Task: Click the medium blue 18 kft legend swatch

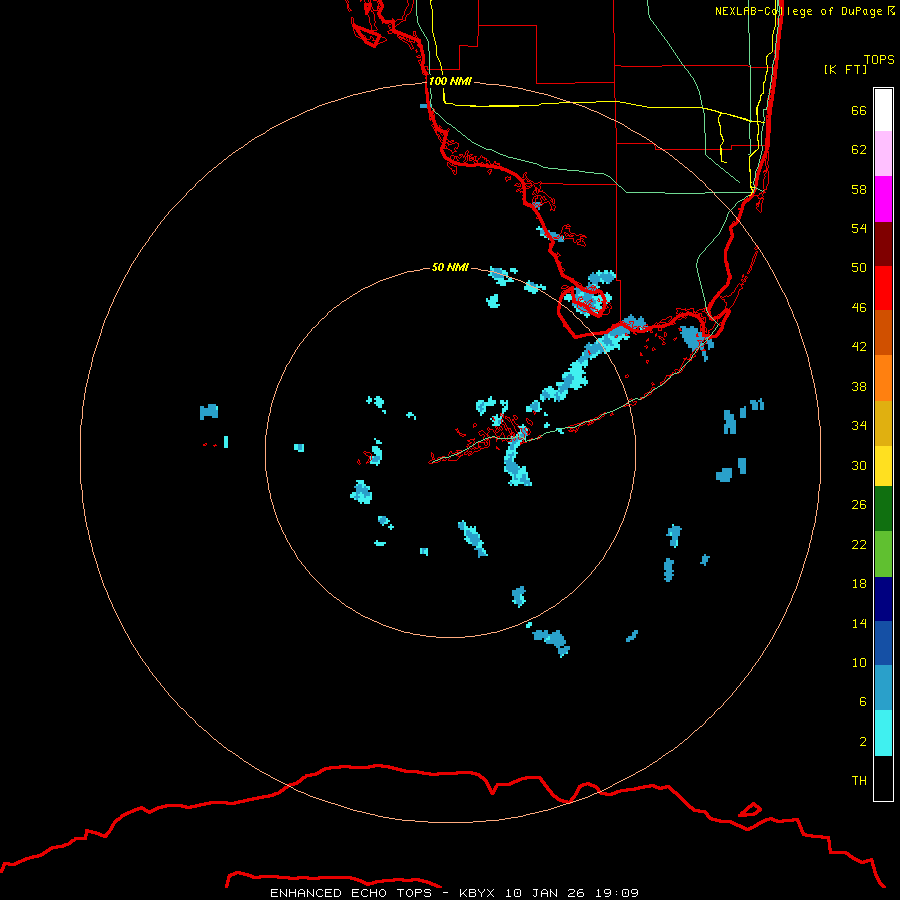Action: (883, 643)
